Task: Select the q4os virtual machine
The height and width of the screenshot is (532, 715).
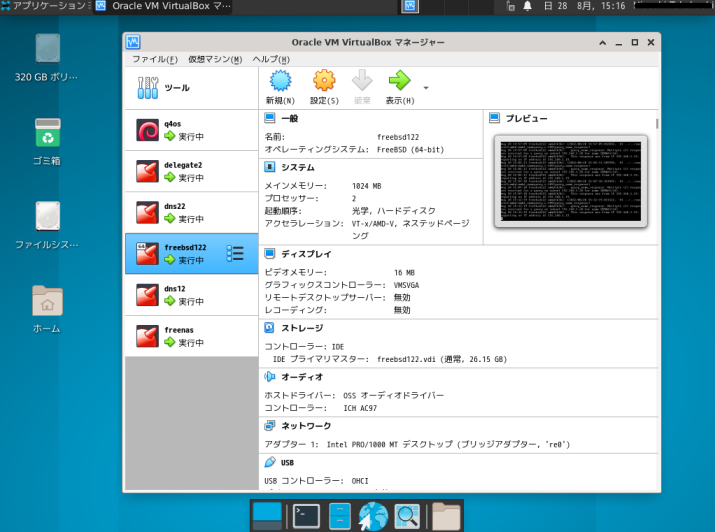Action: click(x=192, y=130)
